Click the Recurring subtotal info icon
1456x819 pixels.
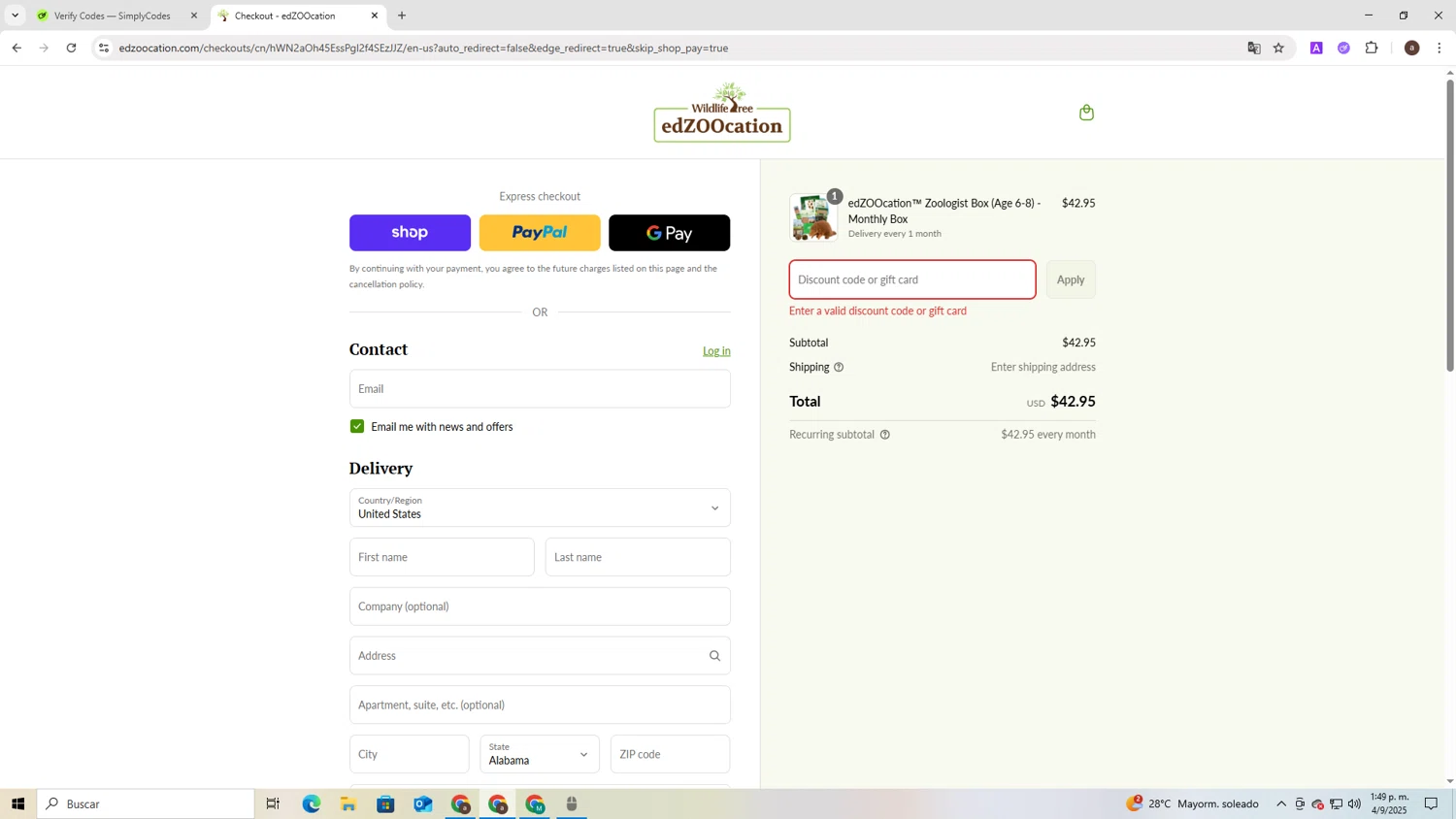point(884,435)
